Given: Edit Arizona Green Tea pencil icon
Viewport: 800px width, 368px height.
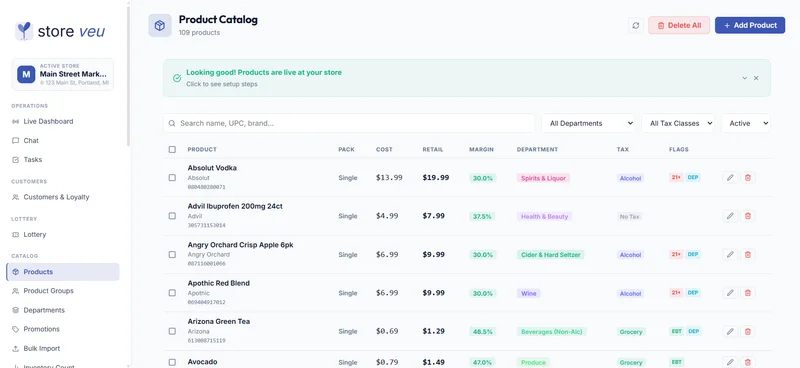Looking at the screenshot, I should click(x=730, y=331).
